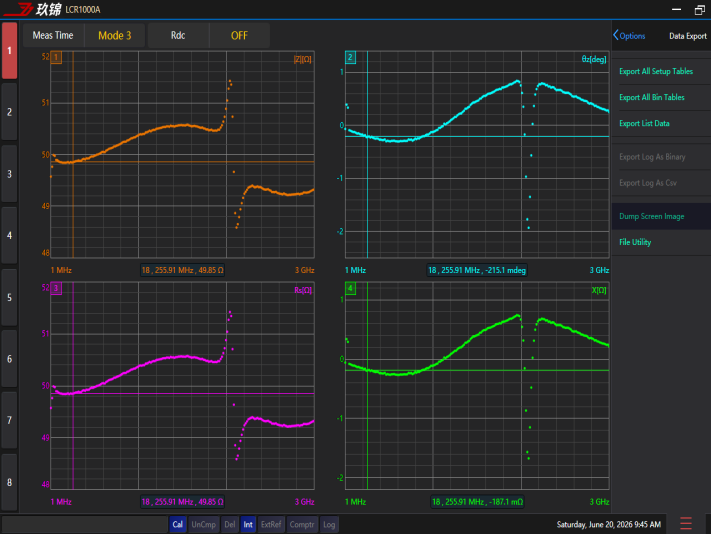
Task: Click the date and time display
Action: pos(609,524)
